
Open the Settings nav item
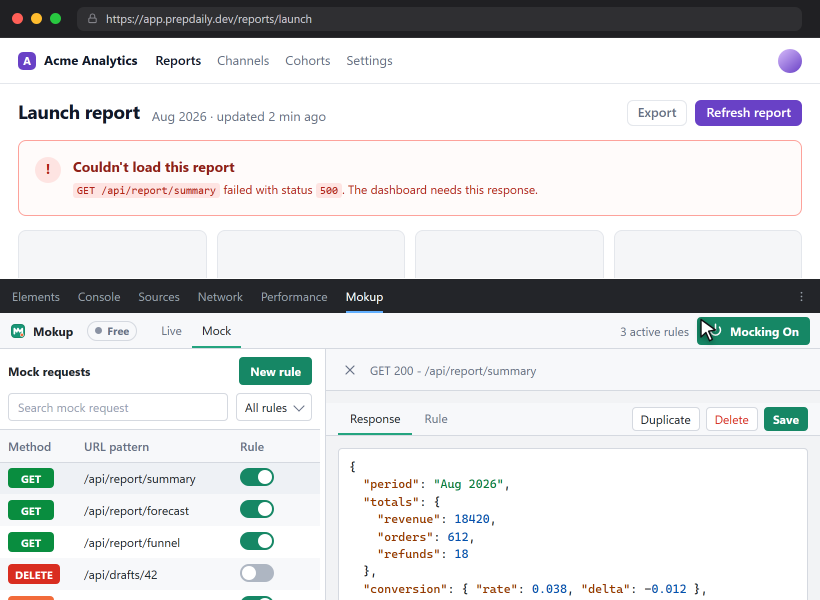369,61
